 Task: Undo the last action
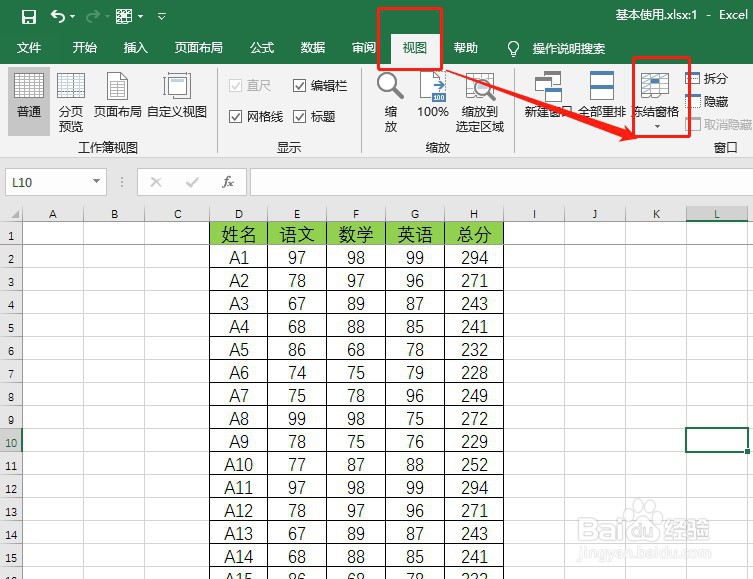(x=58, y=17)
